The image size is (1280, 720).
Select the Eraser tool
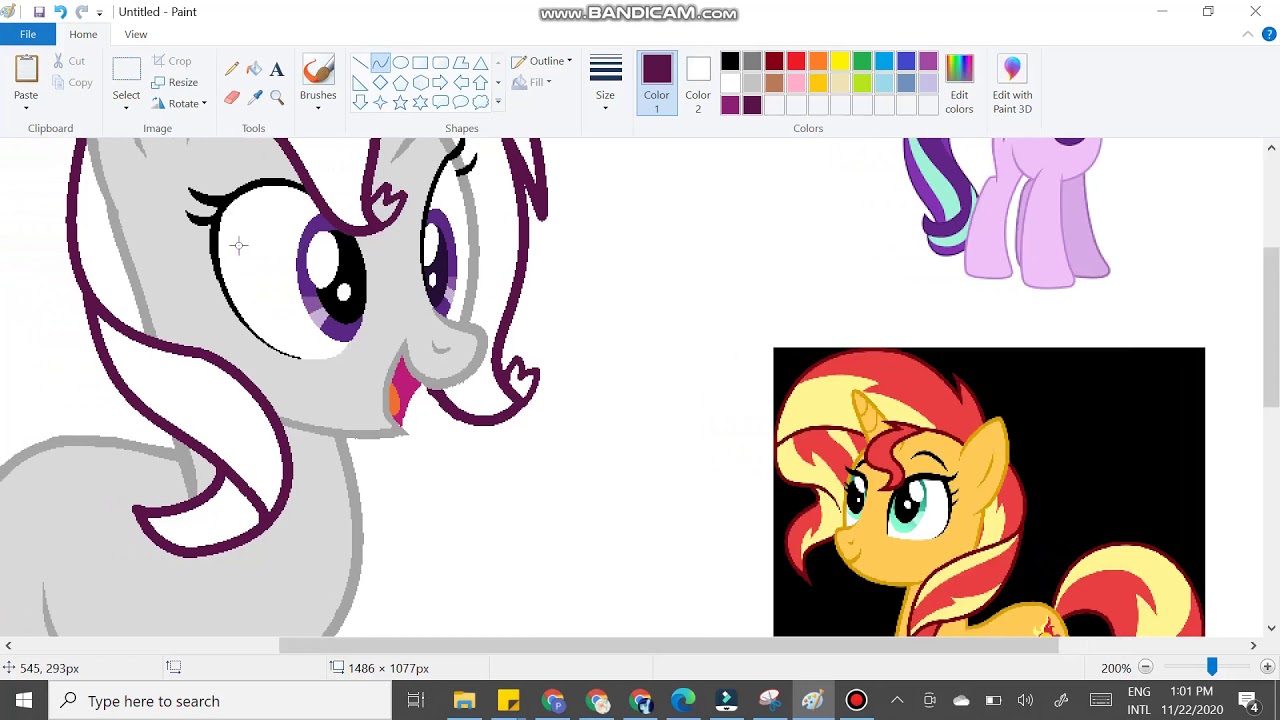pyautogui.click(x=232, y=97)
